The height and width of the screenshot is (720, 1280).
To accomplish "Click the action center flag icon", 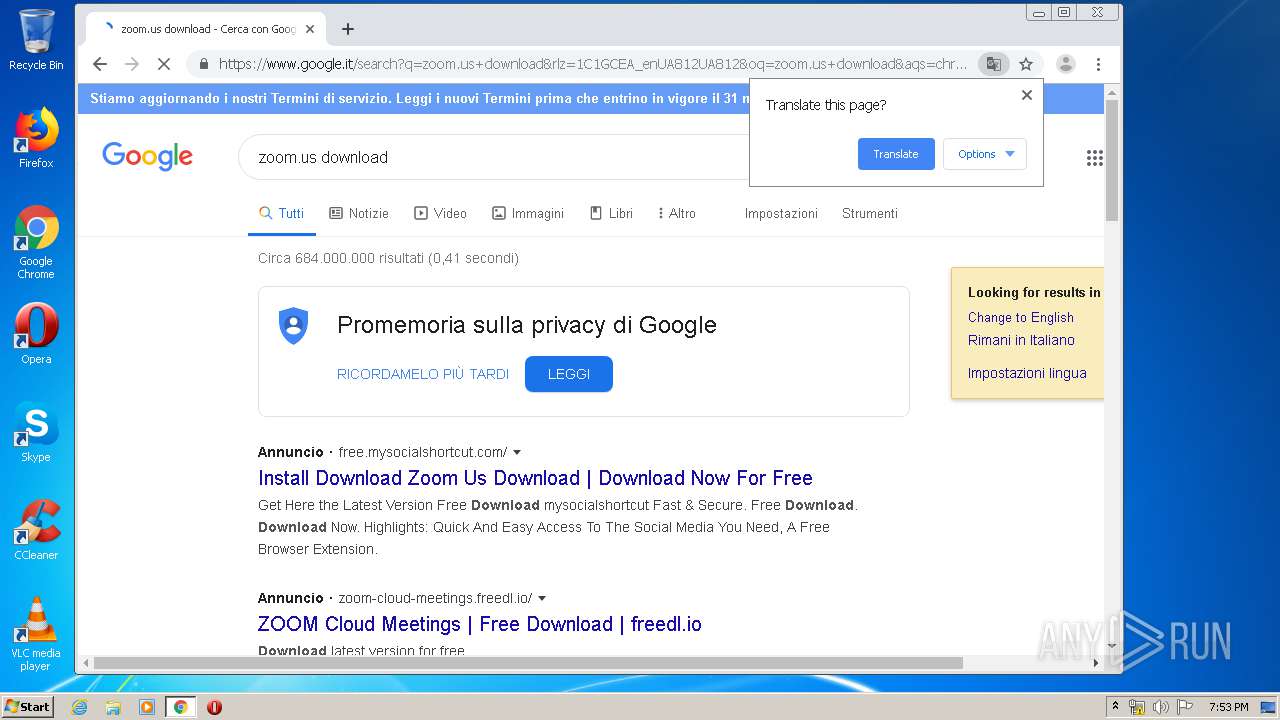I will (x=1184, y=707).
